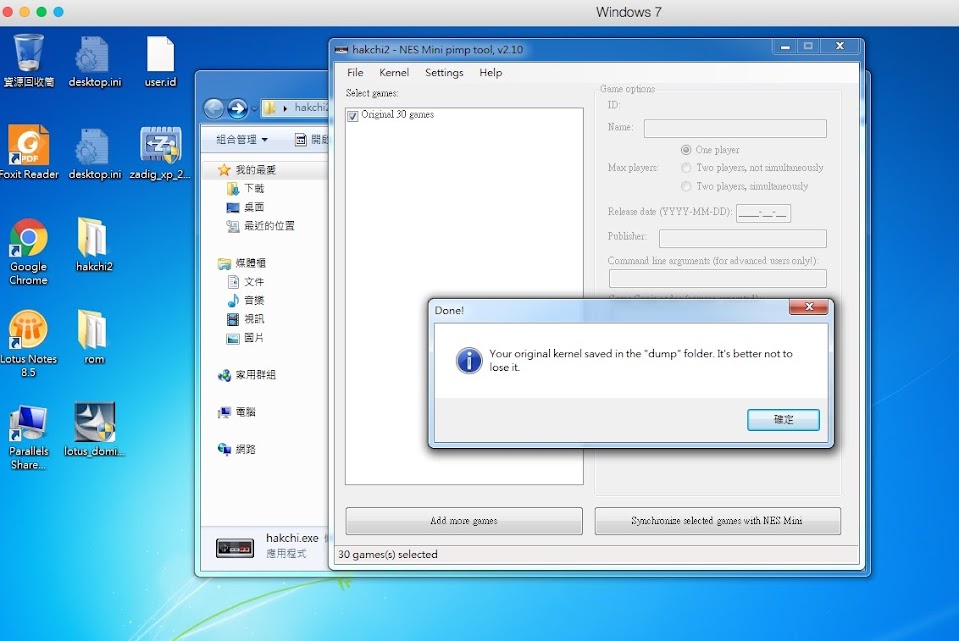The height and width of the screenshot is (641, 959).
Task: Select desktop.ini icon beside Recycle Bin
Action: click(x=94, y=60)
